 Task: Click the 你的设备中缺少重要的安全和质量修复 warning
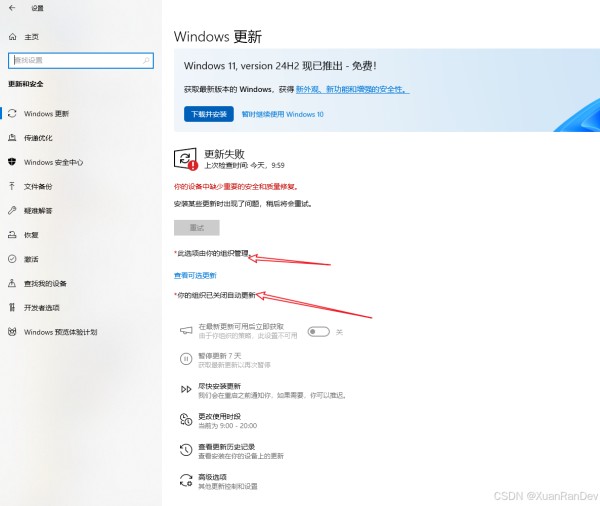click(236, 187)
